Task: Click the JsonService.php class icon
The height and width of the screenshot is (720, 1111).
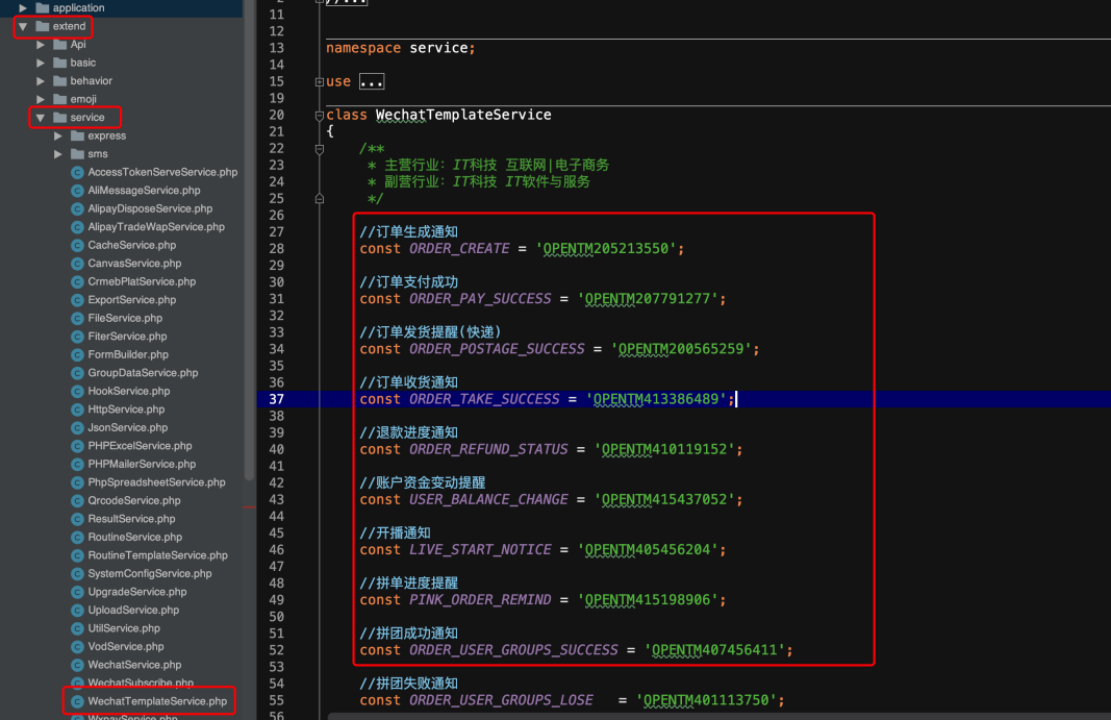Action: tap(77, 428)
